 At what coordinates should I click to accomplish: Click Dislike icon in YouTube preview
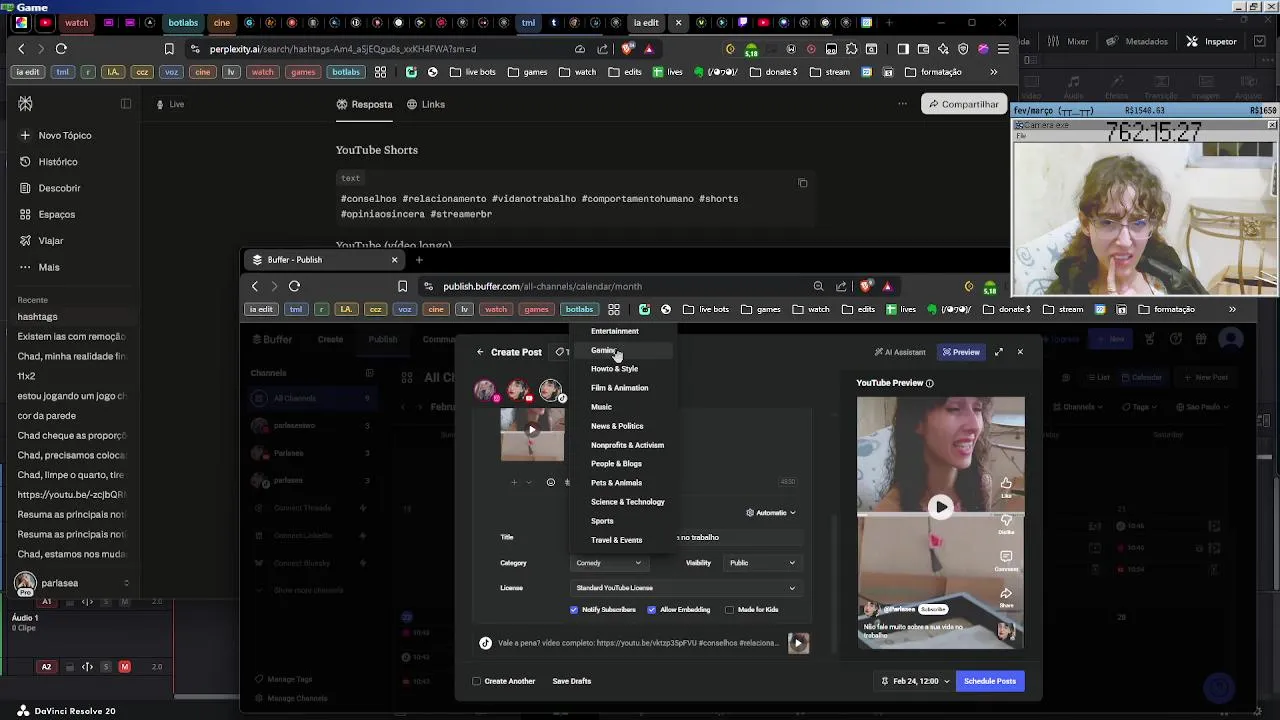click(x=1006, y=523)
